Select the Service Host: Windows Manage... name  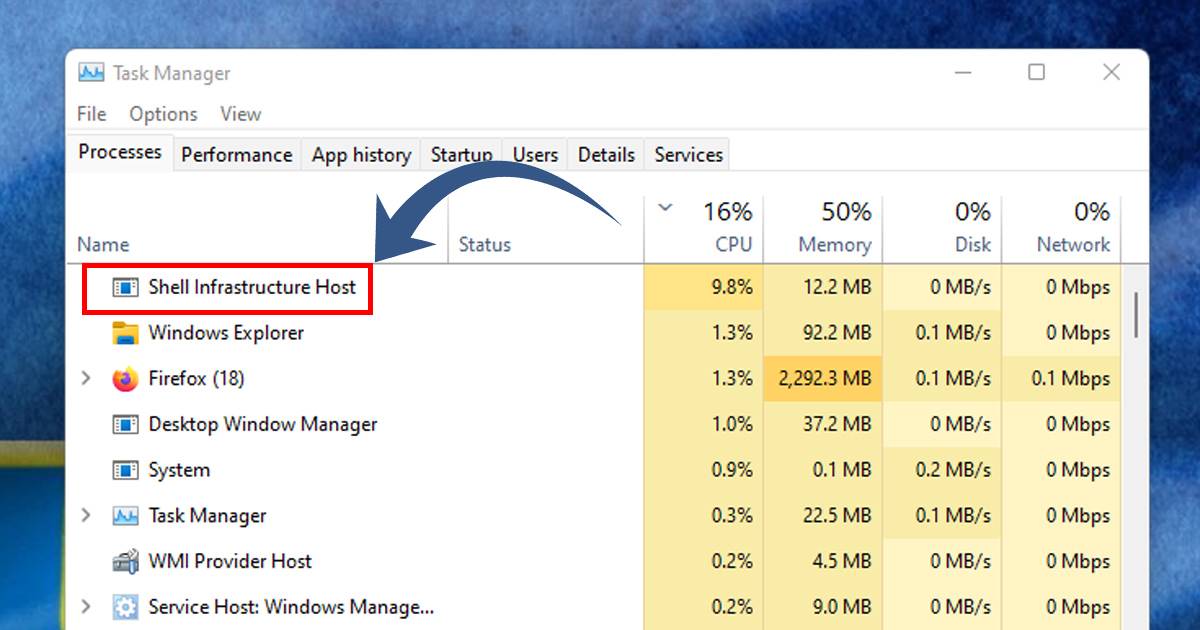[x=291, y=607]
